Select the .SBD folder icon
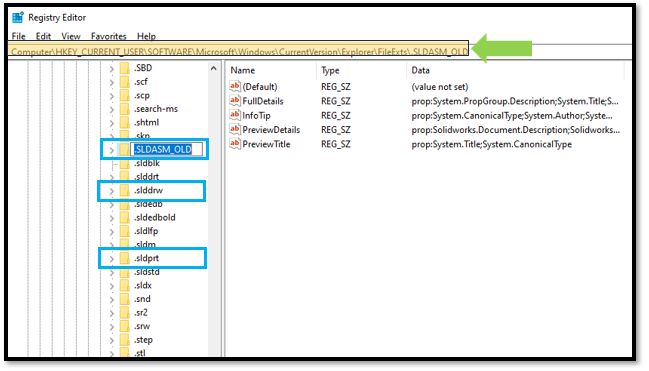Viewport: 649px width, 371px height. [x=125, y=68]
